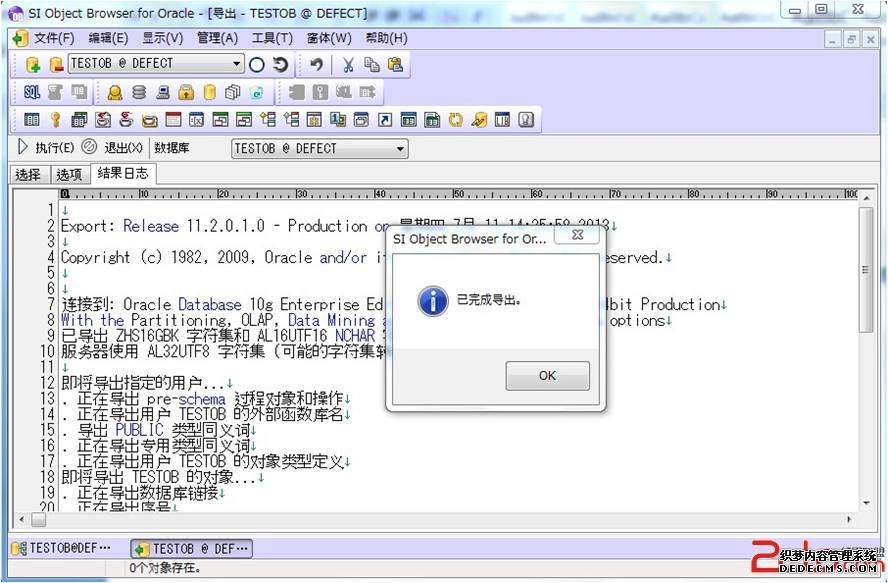Click the 执行(E) execute button
The height and width of the screenshot is (583, 888).
click(x=46, y=148)
